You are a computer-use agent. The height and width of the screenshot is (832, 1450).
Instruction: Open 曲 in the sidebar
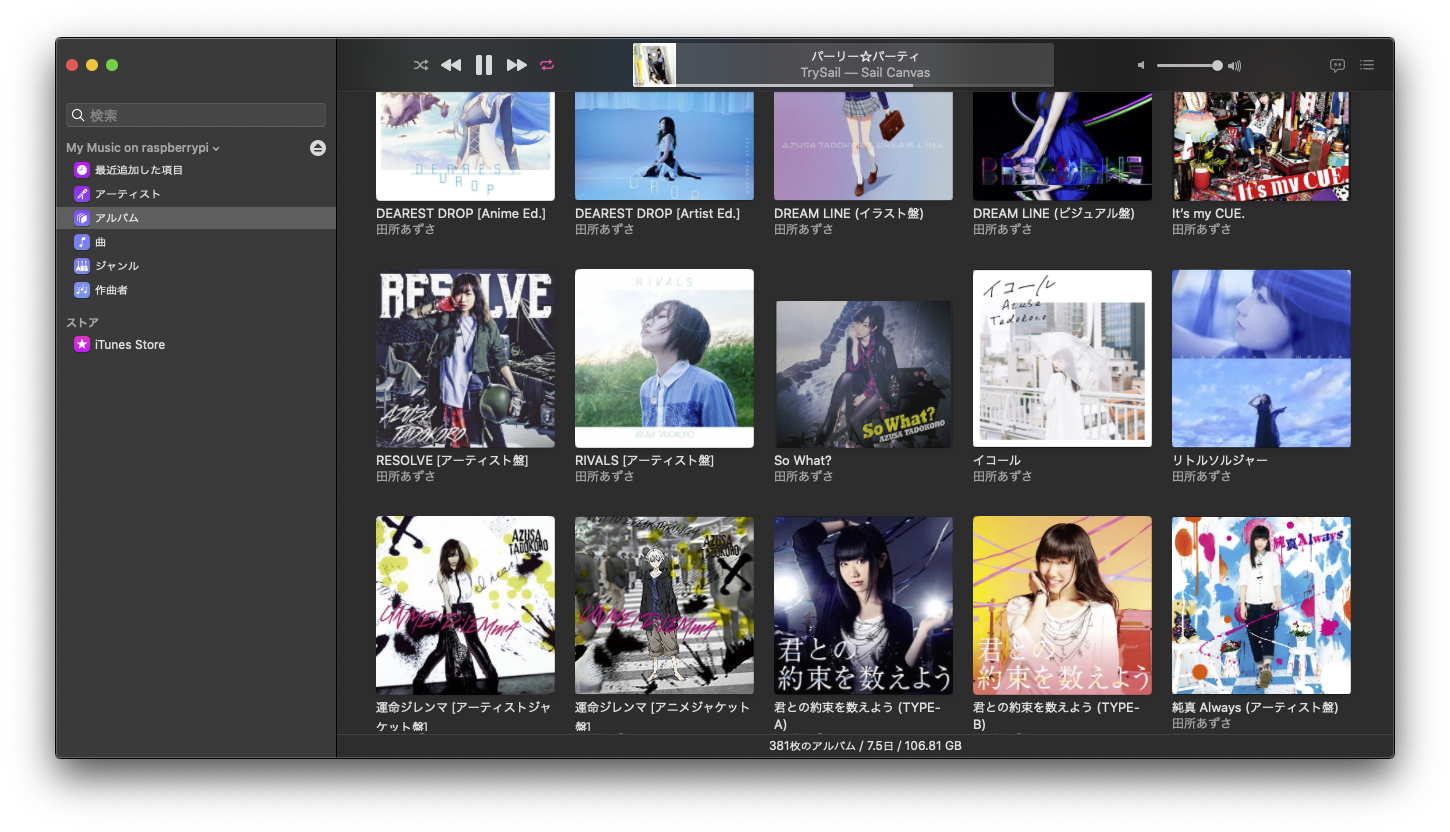[x=196, y=242]
